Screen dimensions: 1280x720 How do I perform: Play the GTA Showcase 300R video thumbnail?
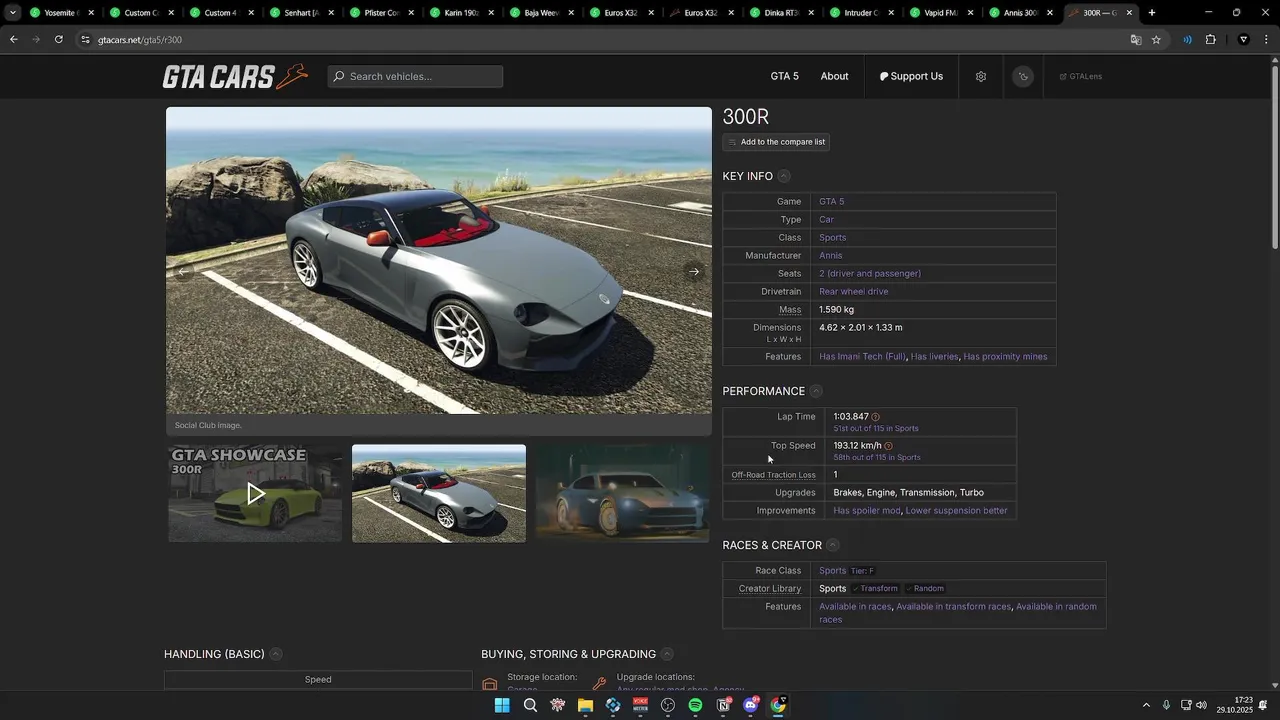[x=255, y=493]
